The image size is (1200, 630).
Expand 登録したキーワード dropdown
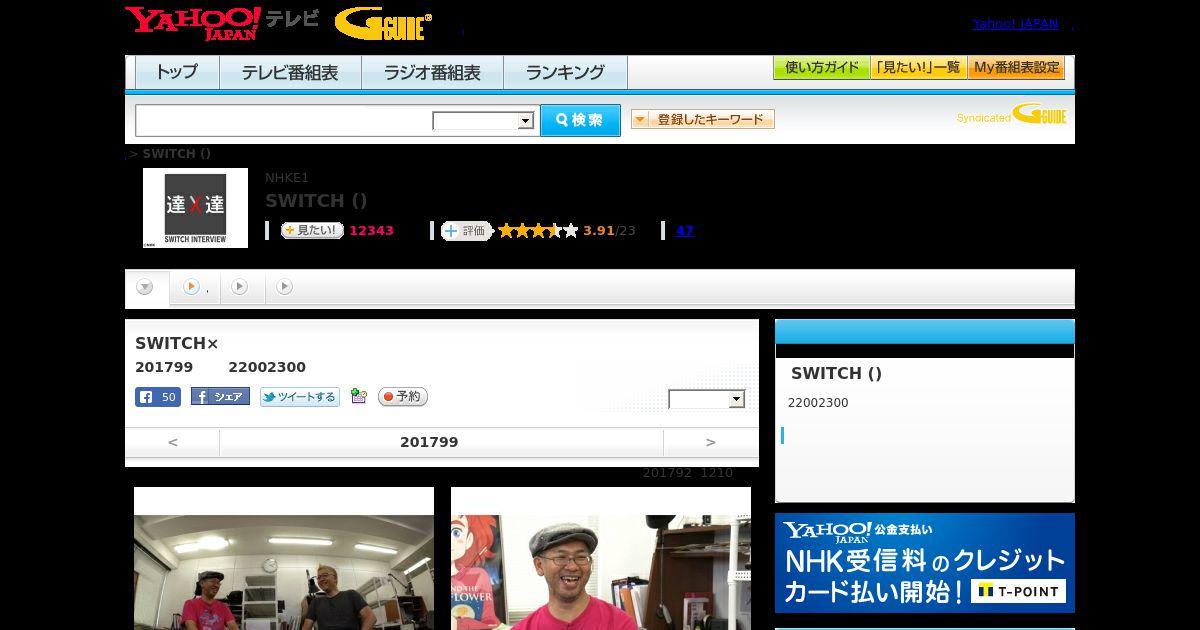[703, 119]
